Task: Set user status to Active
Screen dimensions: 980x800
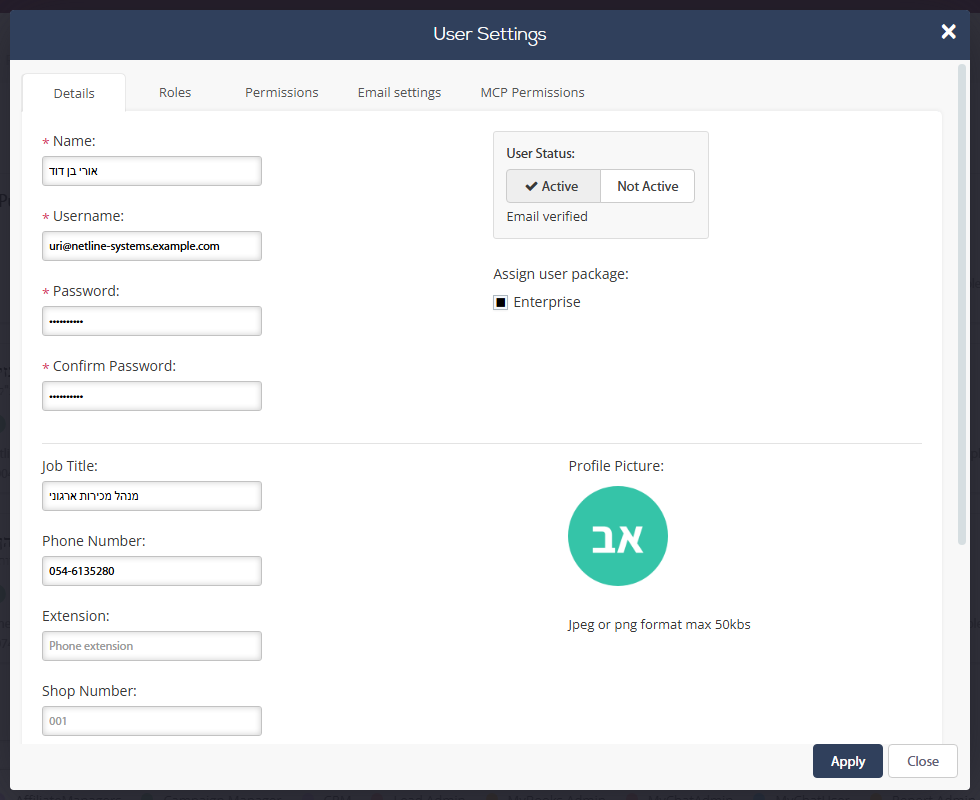Action: click(x=553, y=186)
